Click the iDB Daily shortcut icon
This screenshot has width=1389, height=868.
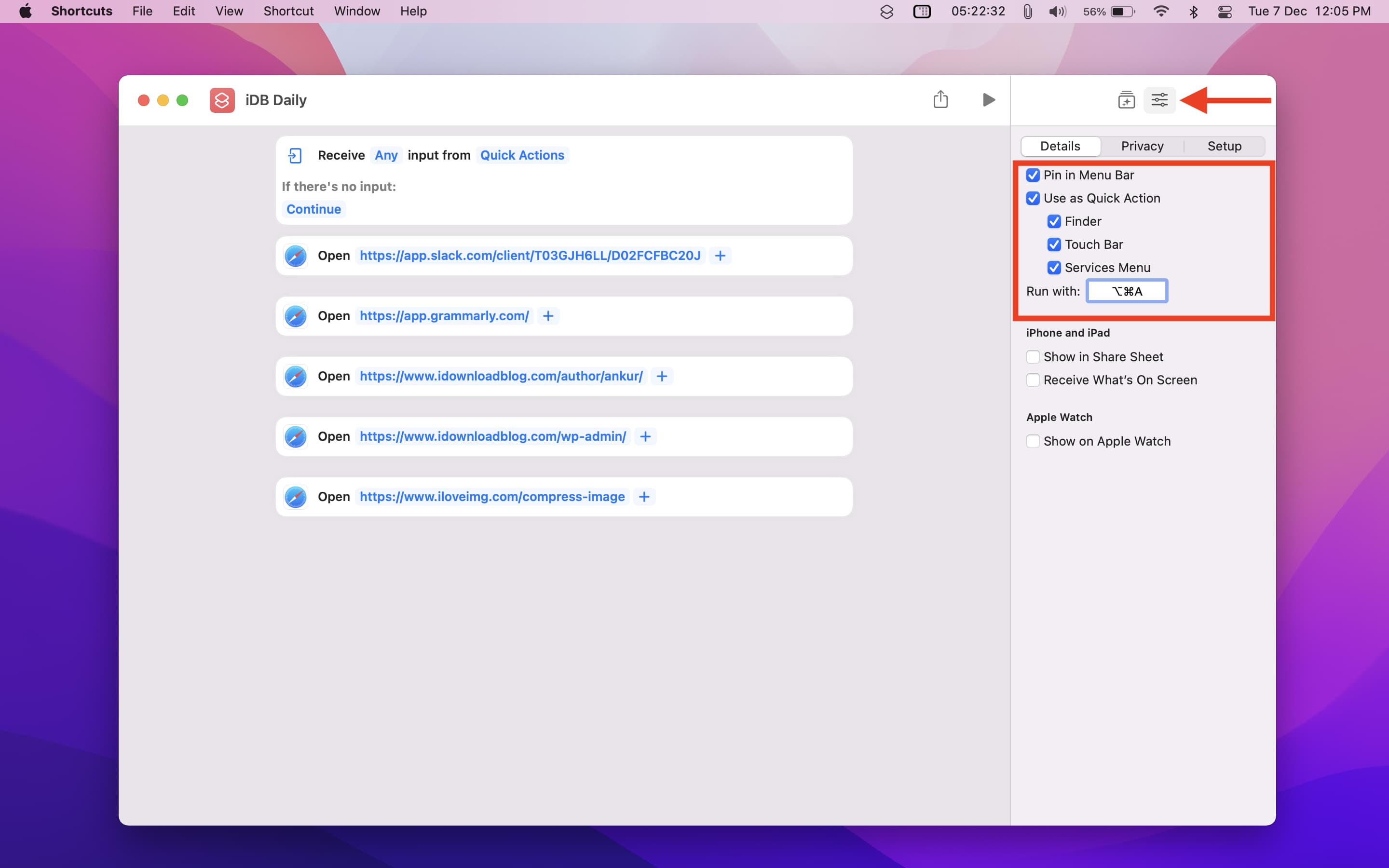pos(222,100)
